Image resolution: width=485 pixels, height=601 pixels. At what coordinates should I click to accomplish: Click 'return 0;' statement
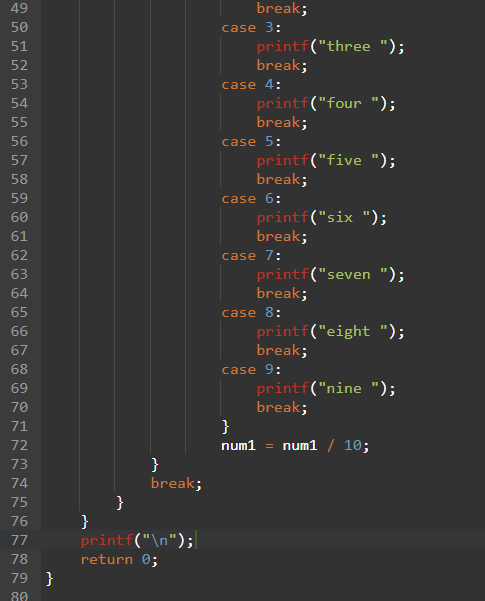[x=119, y=559]
